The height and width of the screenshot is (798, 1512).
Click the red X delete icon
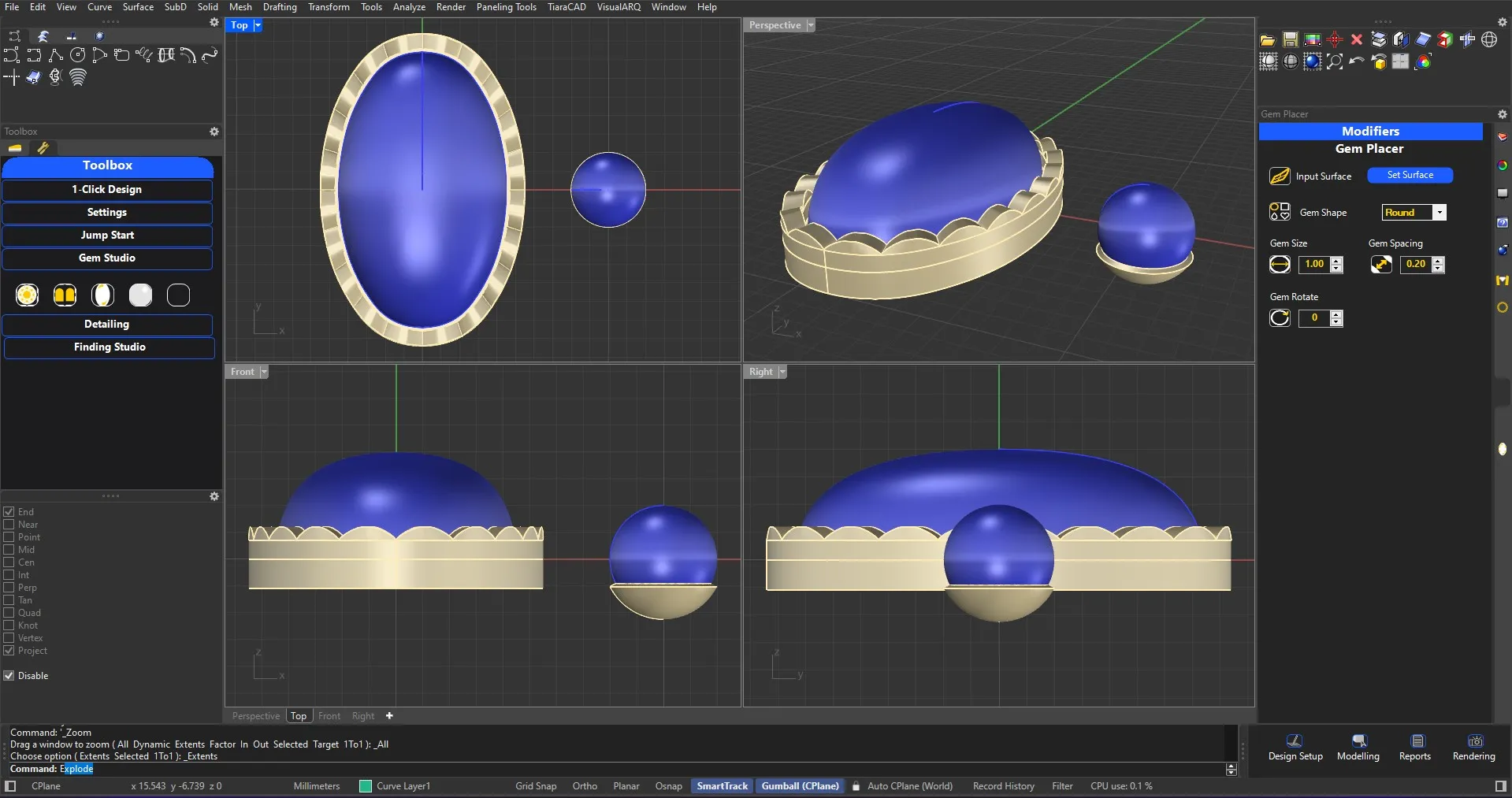pyautogui.click(x=1356, y=40)
